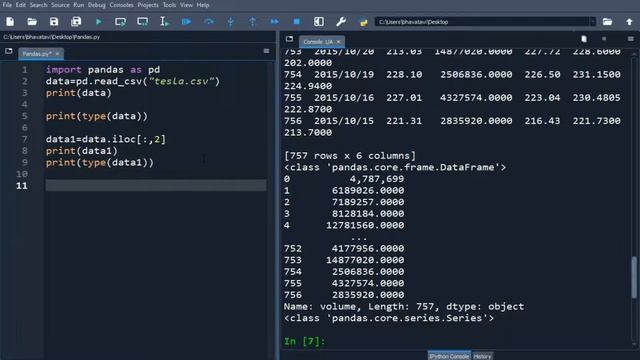Open the Debug menu
This screenshot has height=360, width=640.
click(x=97, y=5)
